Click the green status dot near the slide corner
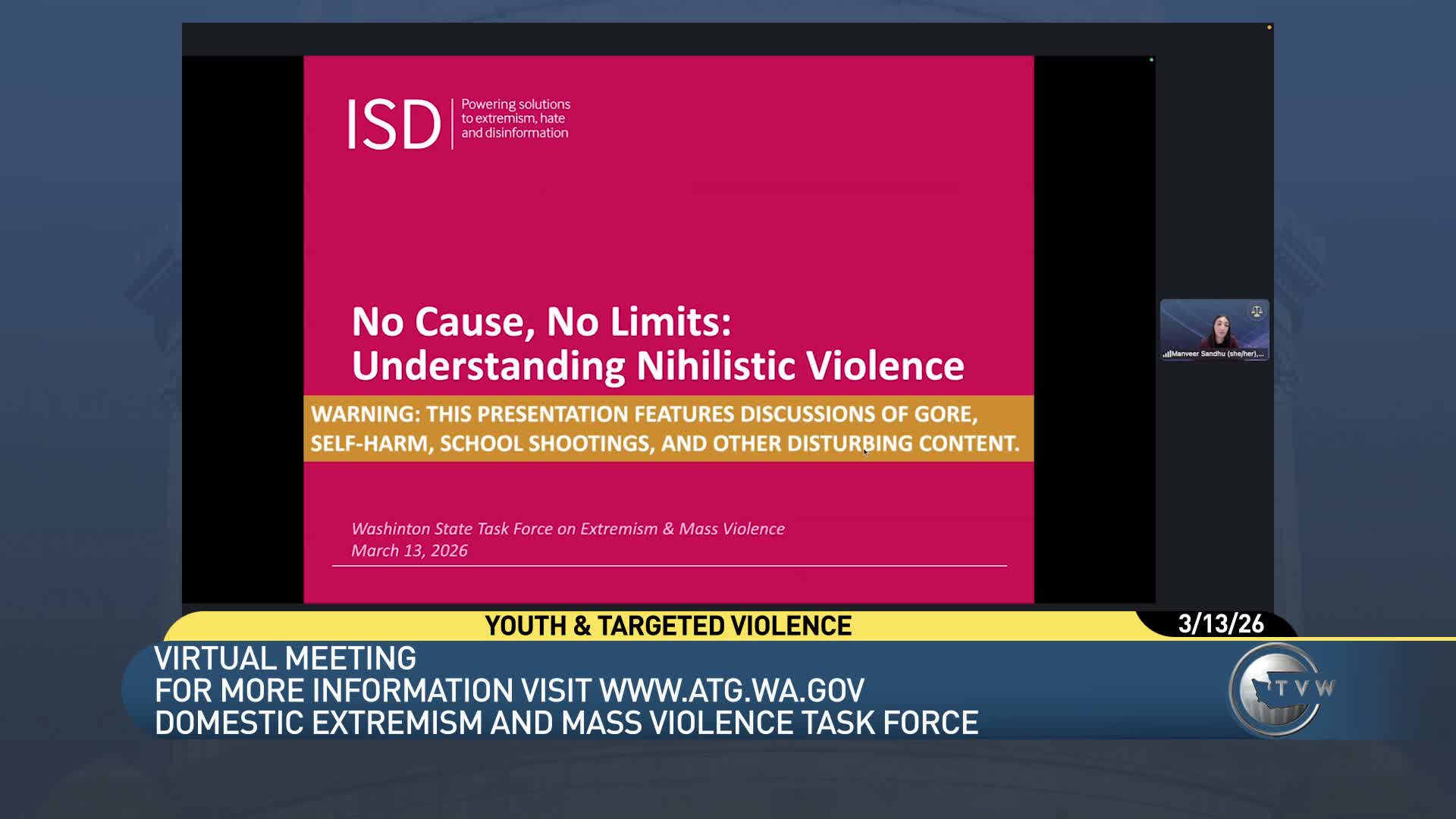Image resolution: width=1456 pixels, height=819 pixels. point(1151,59)
